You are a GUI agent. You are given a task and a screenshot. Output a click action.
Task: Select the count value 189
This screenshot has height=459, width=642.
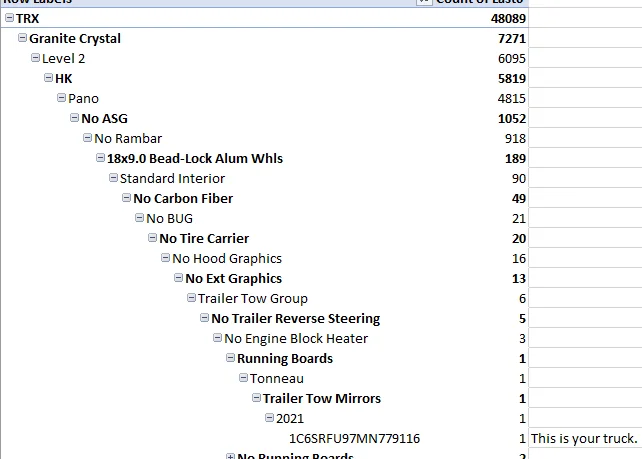515,158
